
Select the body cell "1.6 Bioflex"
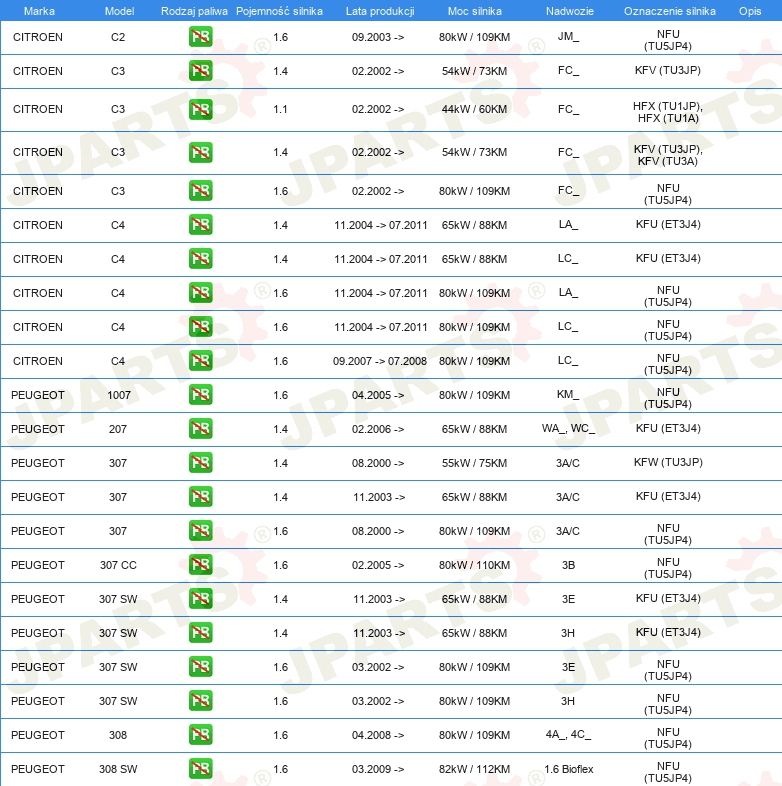(568, 769)
